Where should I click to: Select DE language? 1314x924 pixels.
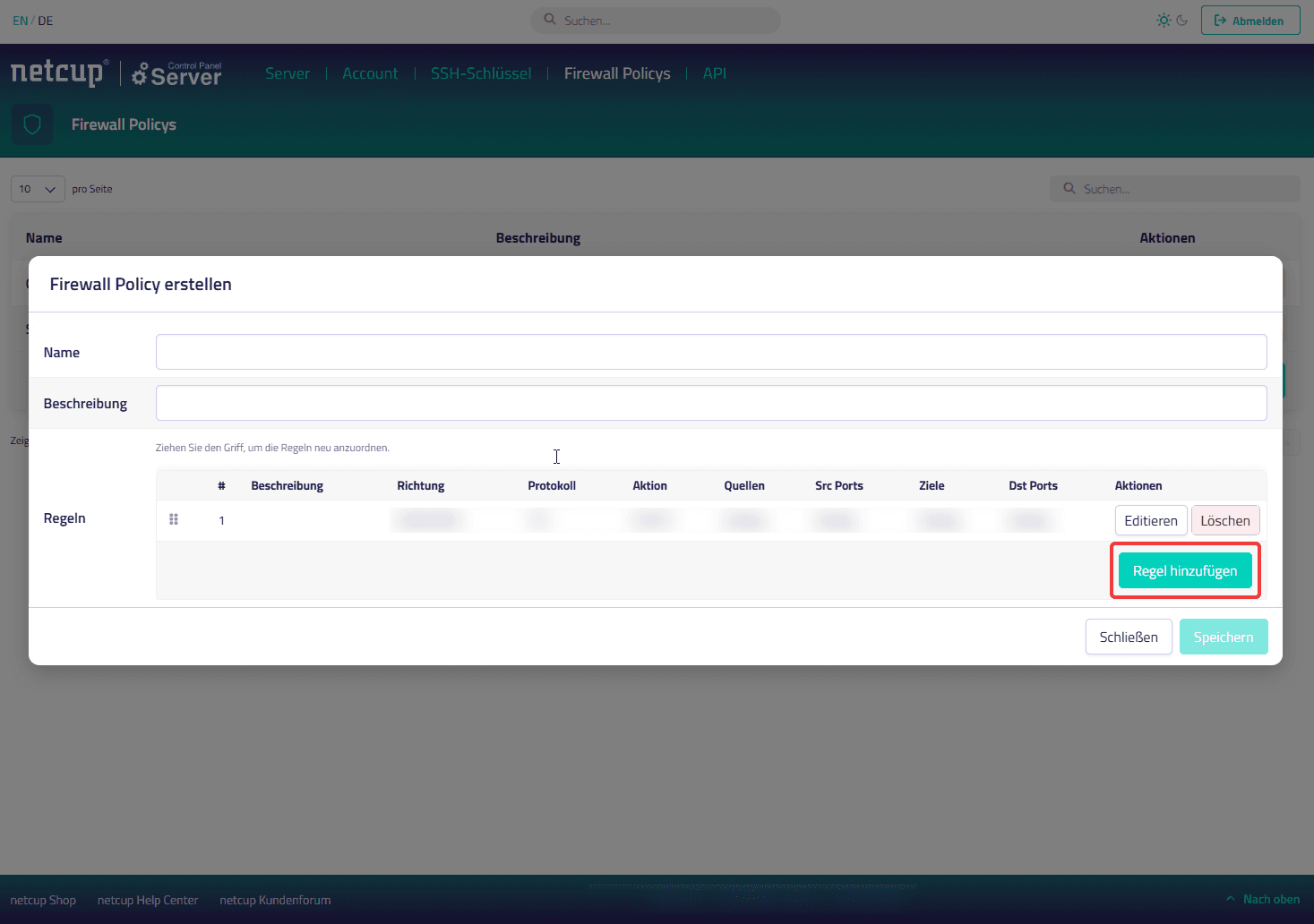pos(46,21)
